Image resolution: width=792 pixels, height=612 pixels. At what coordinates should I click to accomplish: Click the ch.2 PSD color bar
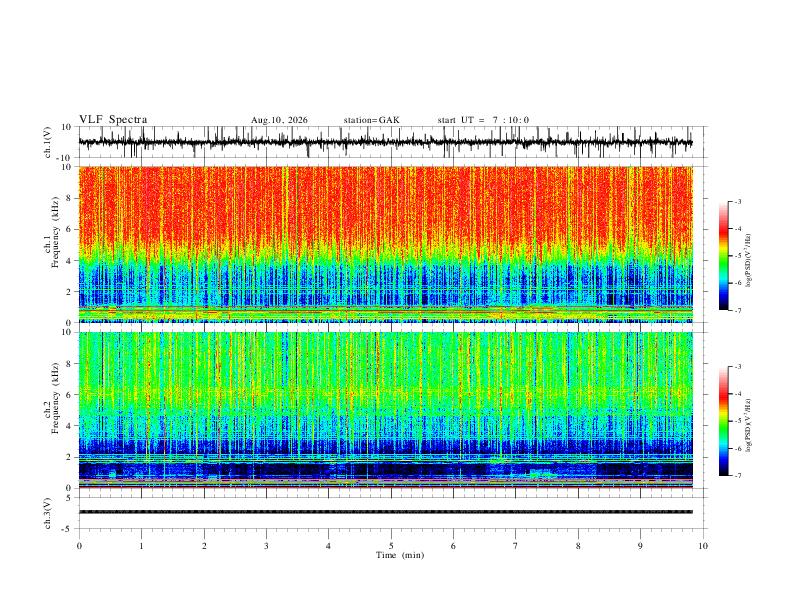click(723, 421)
